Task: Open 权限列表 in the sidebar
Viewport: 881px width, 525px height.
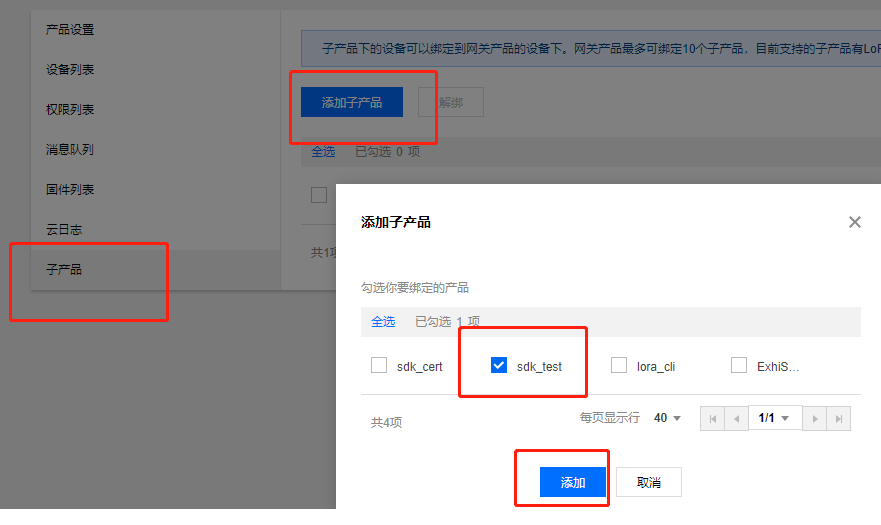Action: click(x=70, y=110)
